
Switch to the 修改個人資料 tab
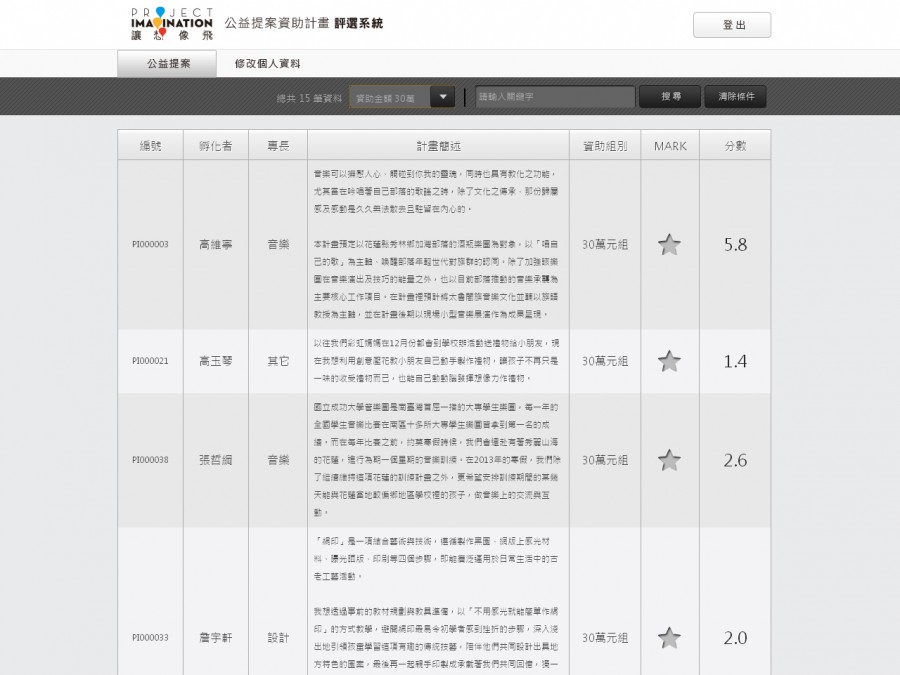tap(269, 62)
